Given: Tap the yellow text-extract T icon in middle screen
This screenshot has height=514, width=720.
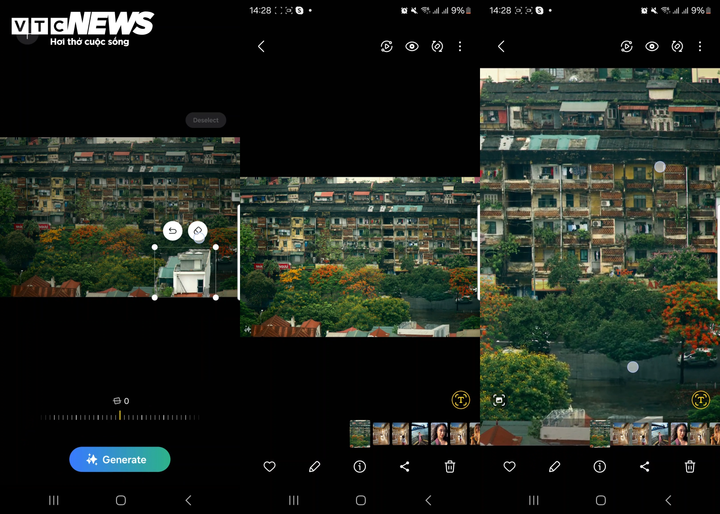Looking at the screenshot, I should pyautogui.click(x=460, y=400).
